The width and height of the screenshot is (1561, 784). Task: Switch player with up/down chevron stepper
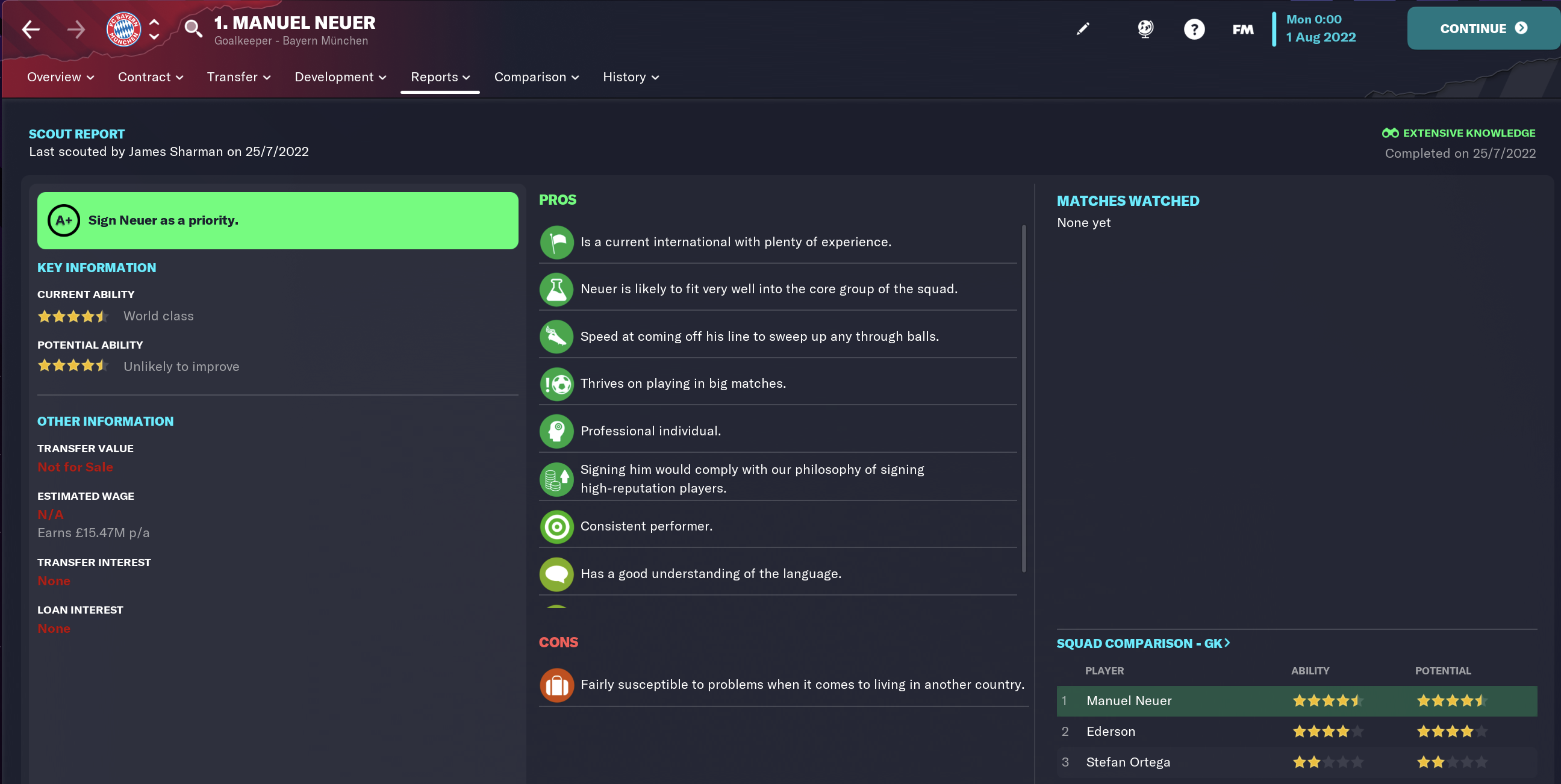pyautogui.click(x=155, y=29)
